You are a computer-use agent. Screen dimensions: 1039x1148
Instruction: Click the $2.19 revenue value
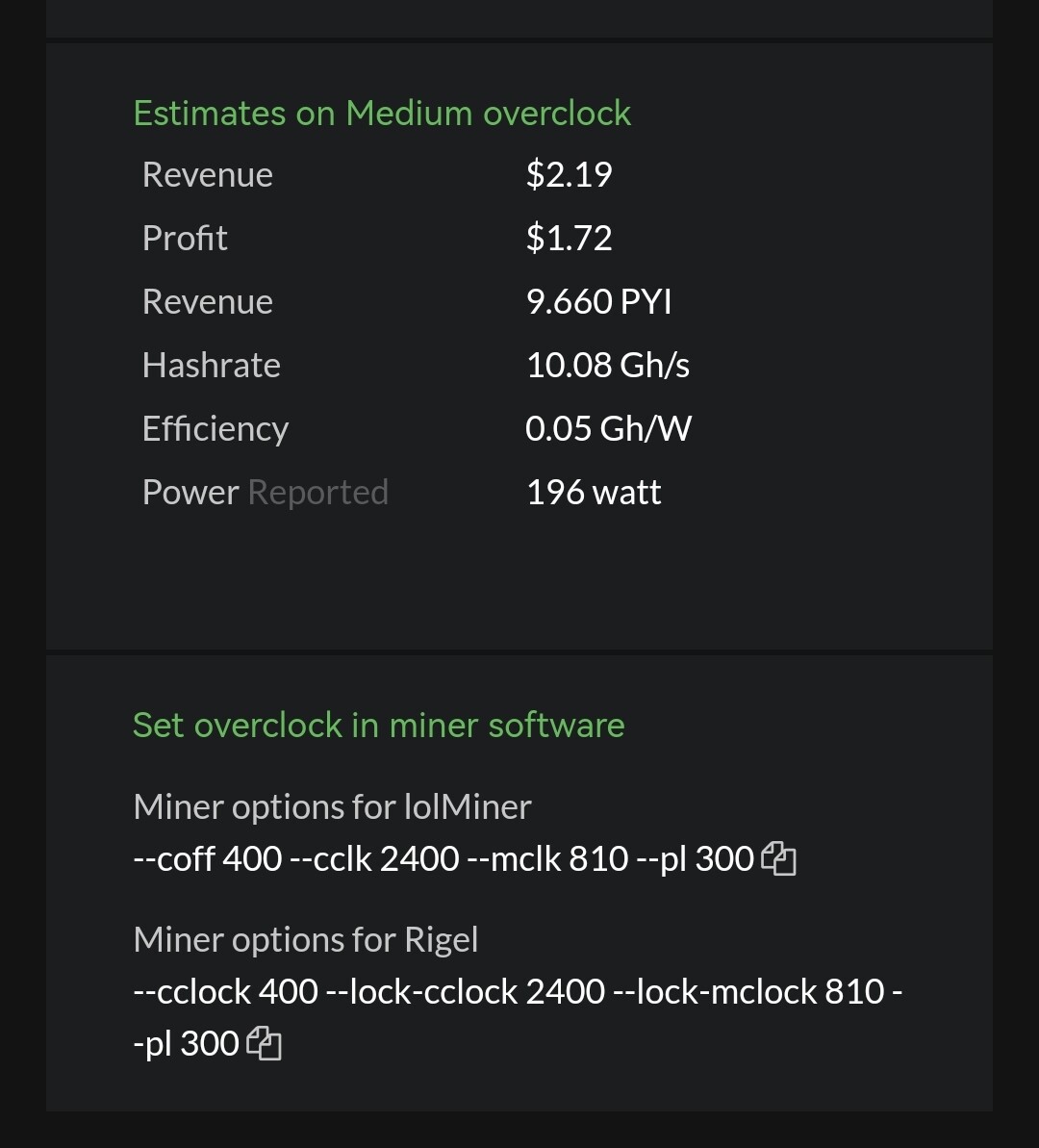(569, 174)
